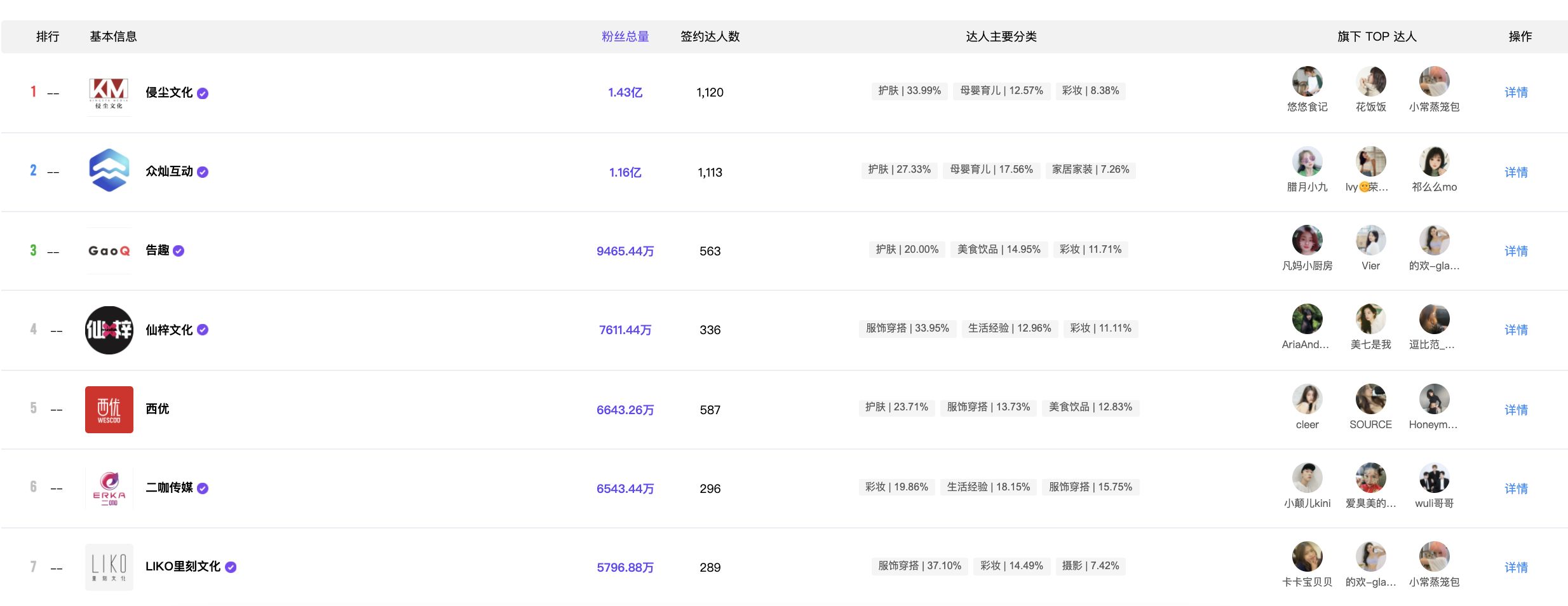Open 侵尘文化 KM logo
This screenshot has height=606, width=1568.
[x=109, y=93]
